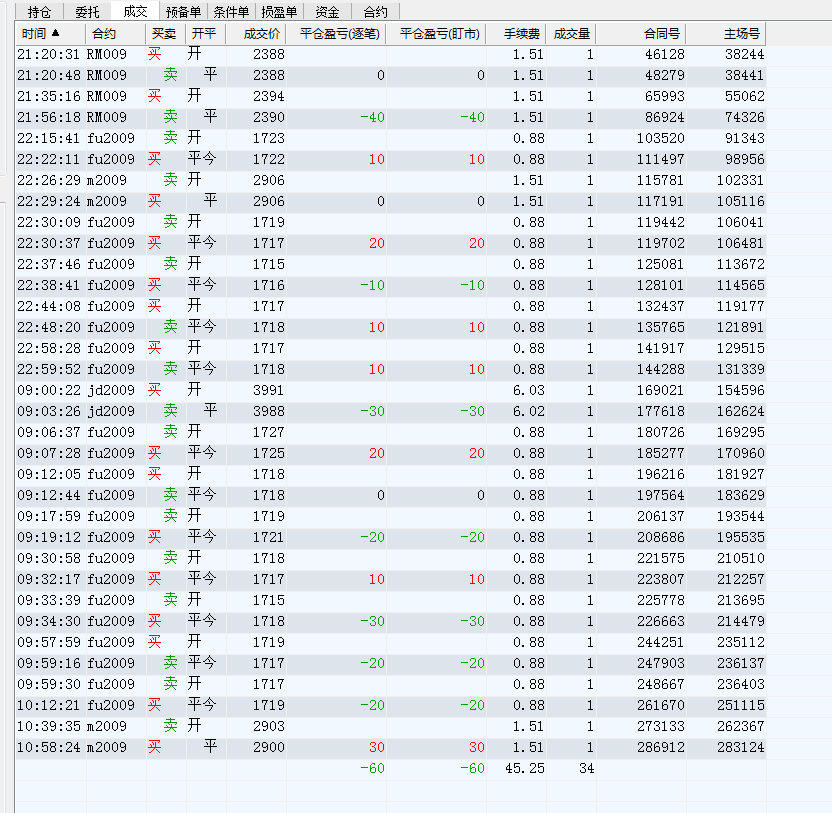Switch to the 持仓 tab

tap(39, 12)
